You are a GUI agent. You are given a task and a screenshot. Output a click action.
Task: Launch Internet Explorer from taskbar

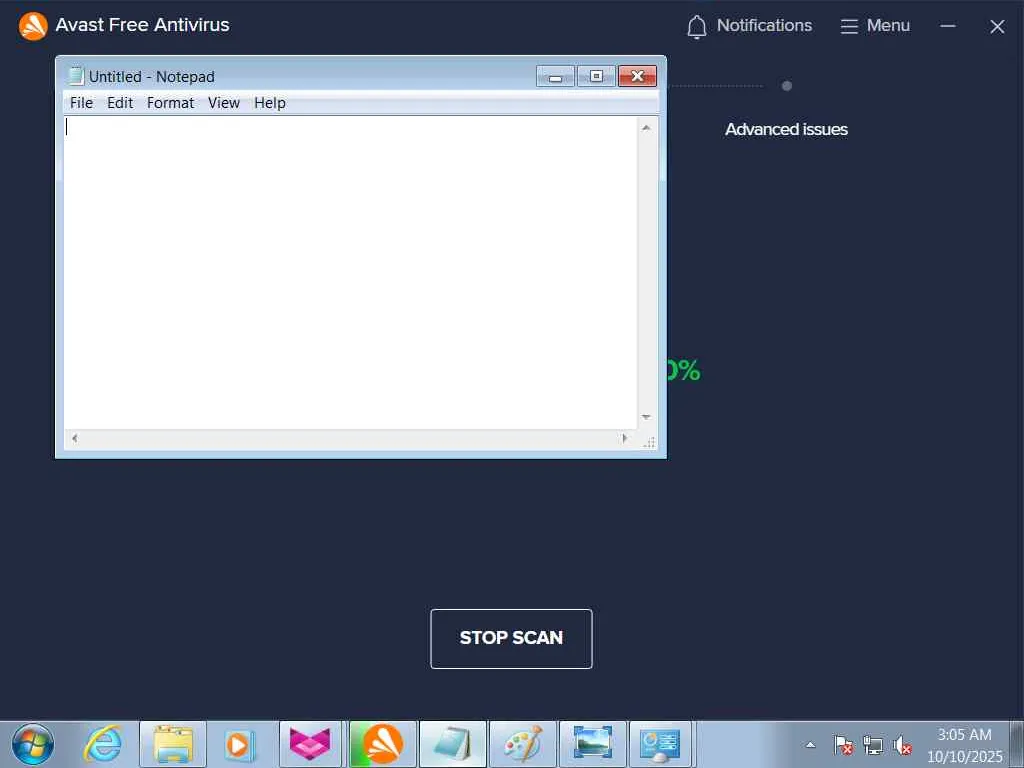click(x=103, y=744)
